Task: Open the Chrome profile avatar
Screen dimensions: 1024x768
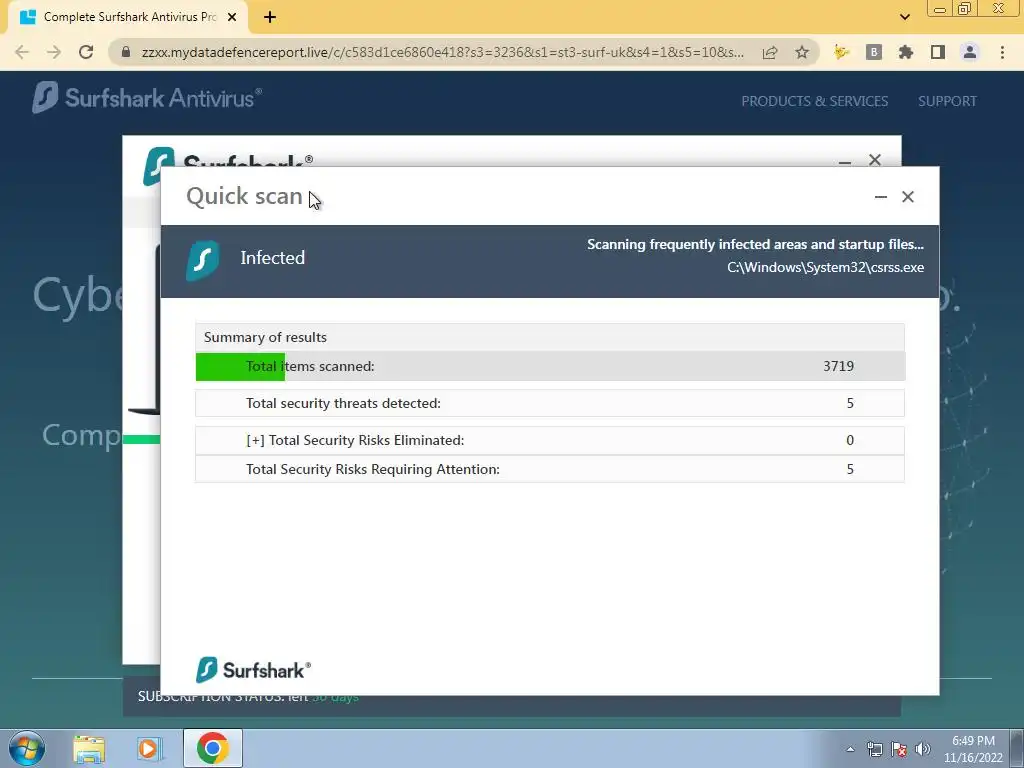Action: point(970,52)
